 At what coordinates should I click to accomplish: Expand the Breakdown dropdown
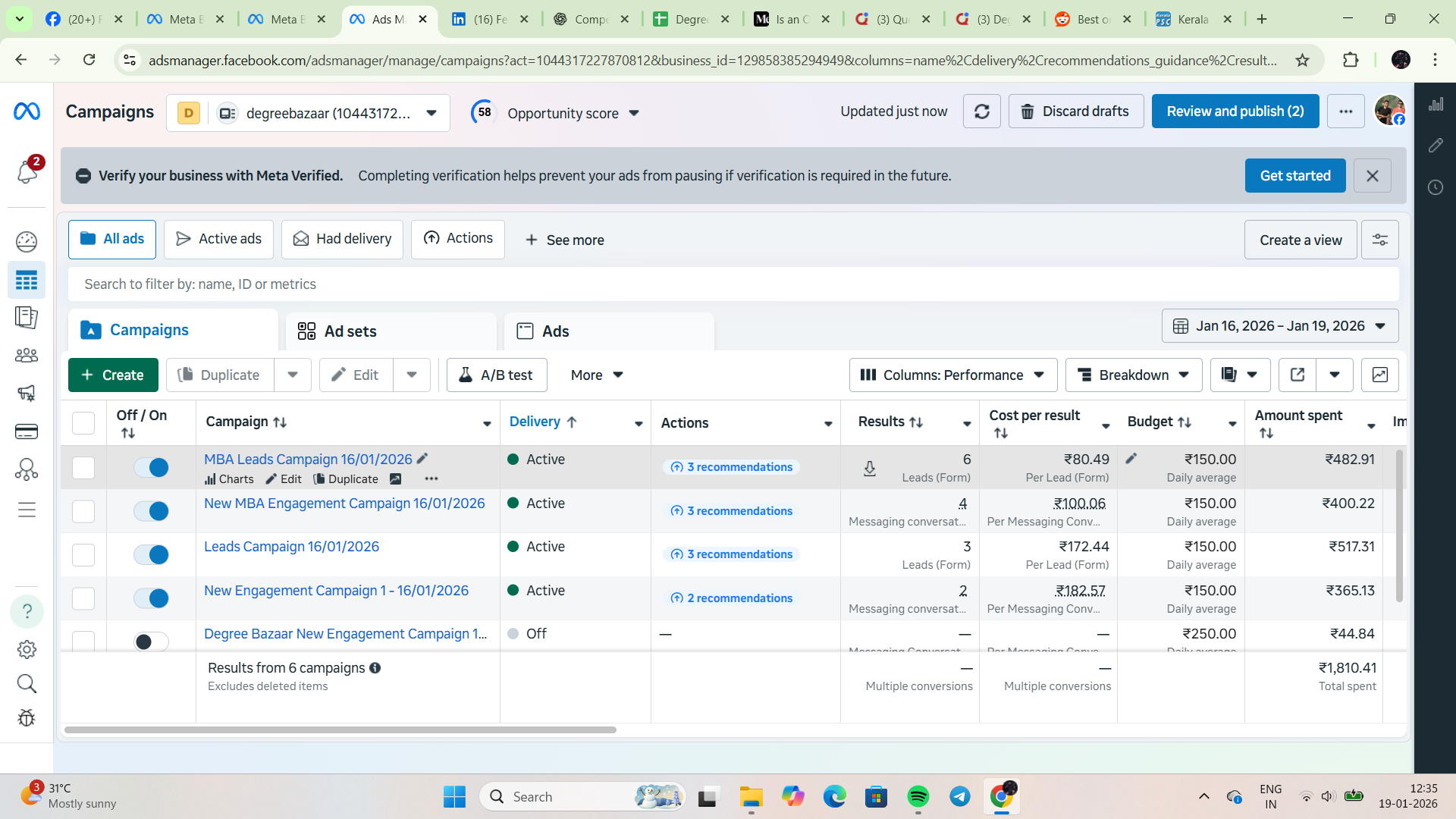[1133, 375]
